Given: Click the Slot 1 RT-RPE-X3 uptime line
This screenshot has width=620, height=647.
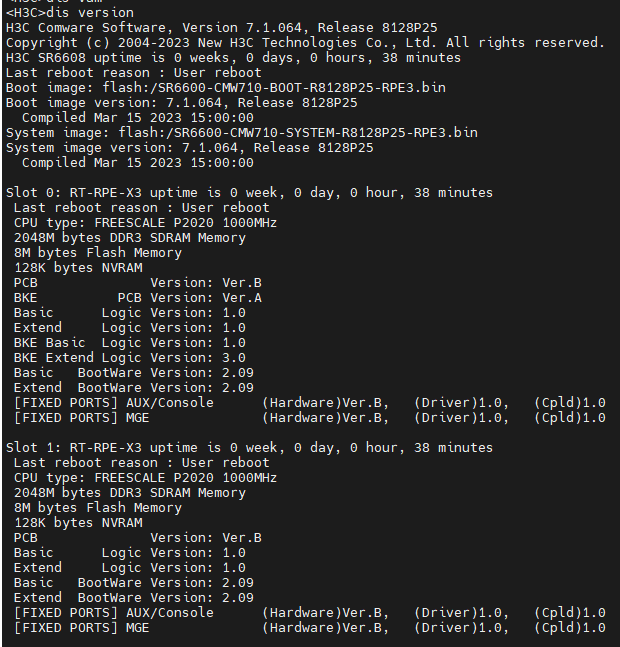Looking at the screenshot, I should coord(249,447).
